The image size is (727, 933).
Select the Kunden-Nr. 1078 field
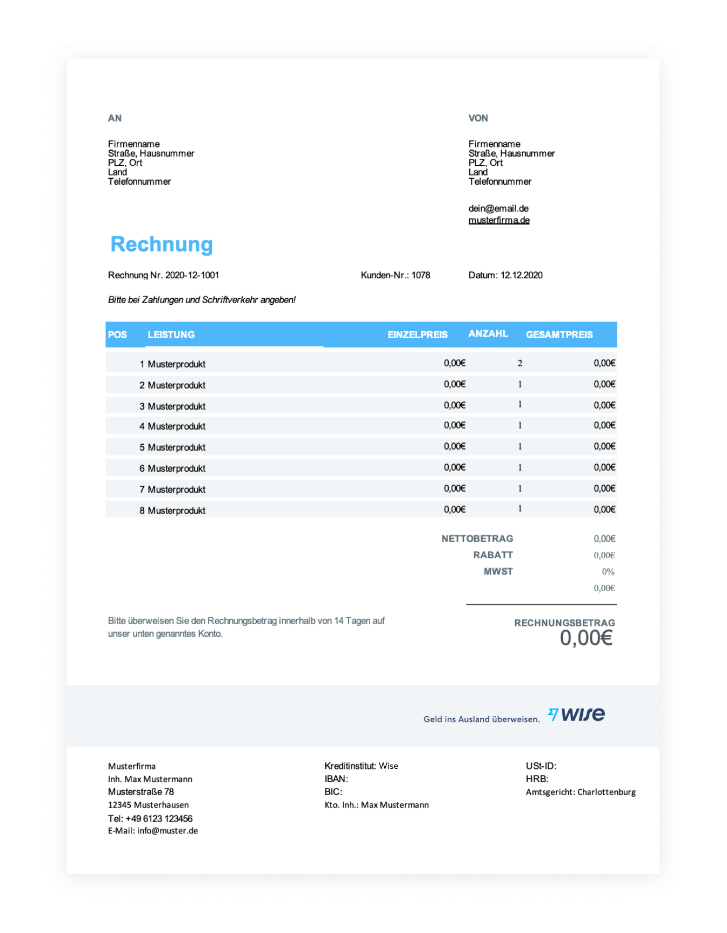pyautogui.click(x=395, y=275)
